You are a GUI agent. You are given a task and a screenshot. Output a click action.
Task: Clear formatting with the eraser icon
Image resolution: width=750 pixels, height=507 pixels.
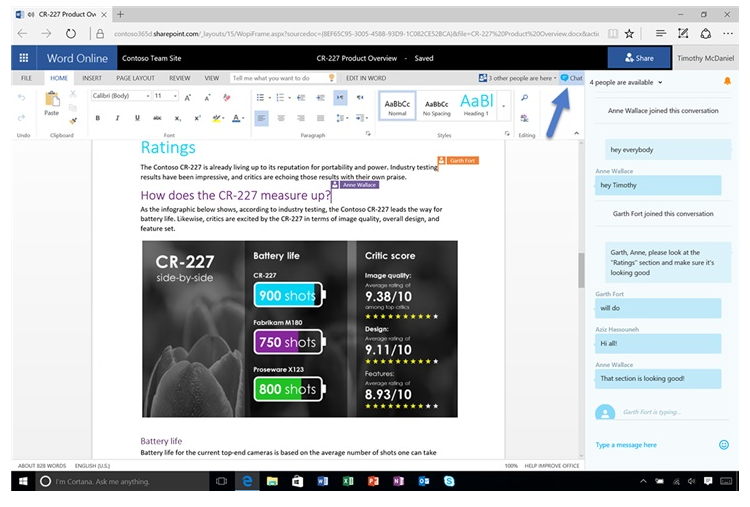(x=227, y=97)
